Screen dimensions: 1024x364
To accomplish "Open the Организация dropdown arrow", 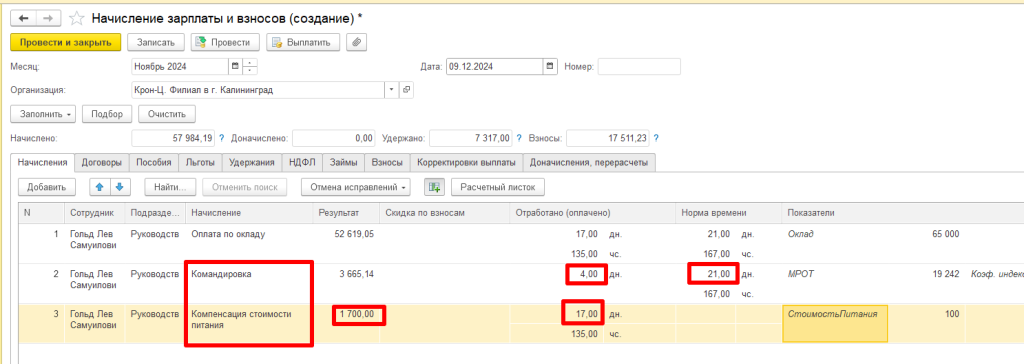I will pos(392,90).
